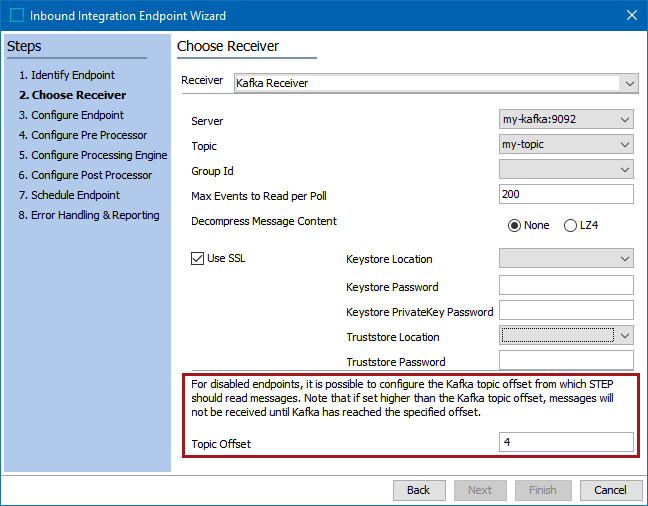
Task: Go to step 1 Identify Endpoint
Action: pos(67,75)
